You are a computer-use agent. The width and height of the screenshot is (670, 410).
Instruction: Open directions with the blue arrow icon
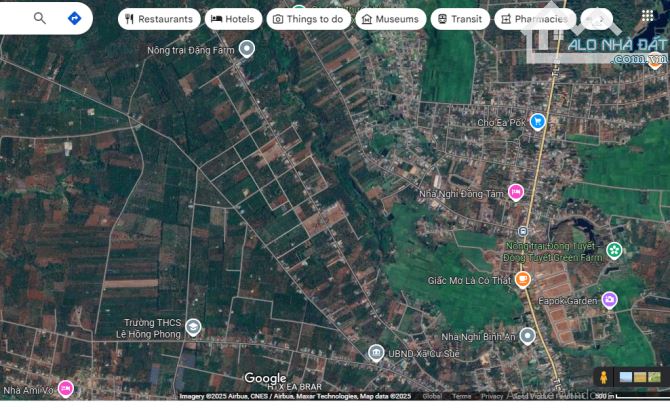pyautogui.click(x=74, y=18)
